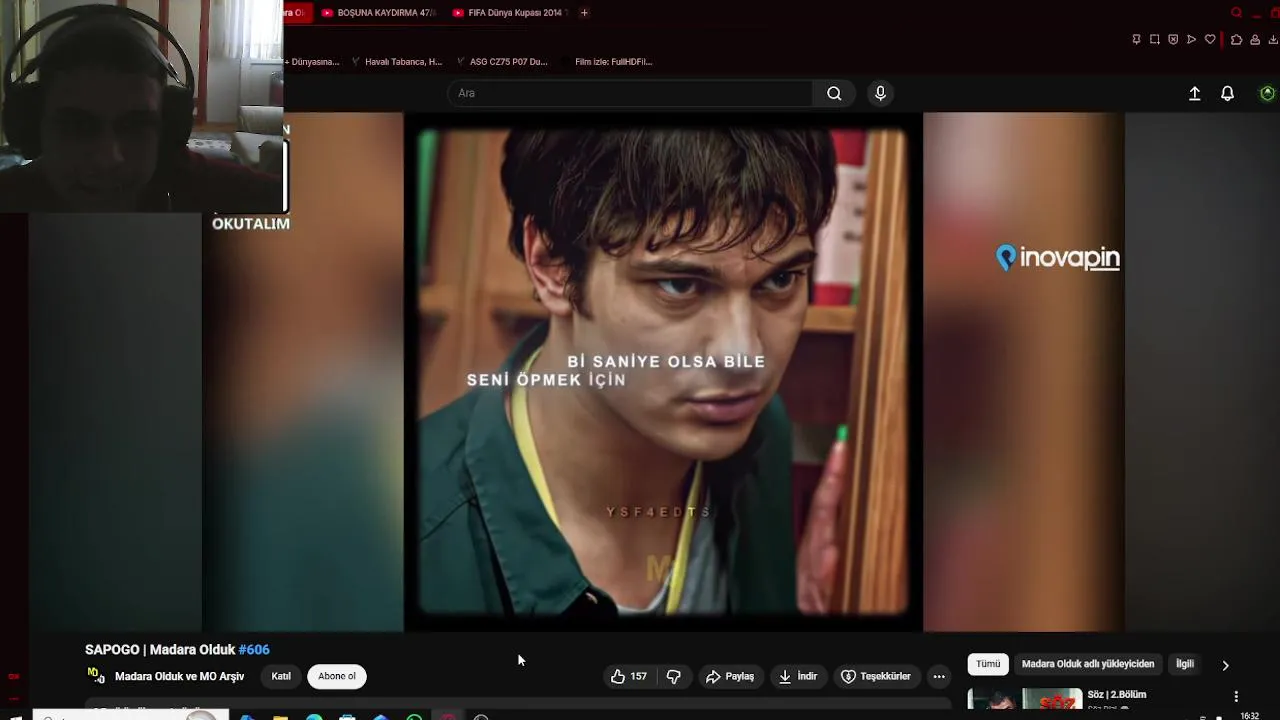This screenshot has width=1280, height=720.
Task: Like the video with thumbs up 157
Action: point(629,677)
